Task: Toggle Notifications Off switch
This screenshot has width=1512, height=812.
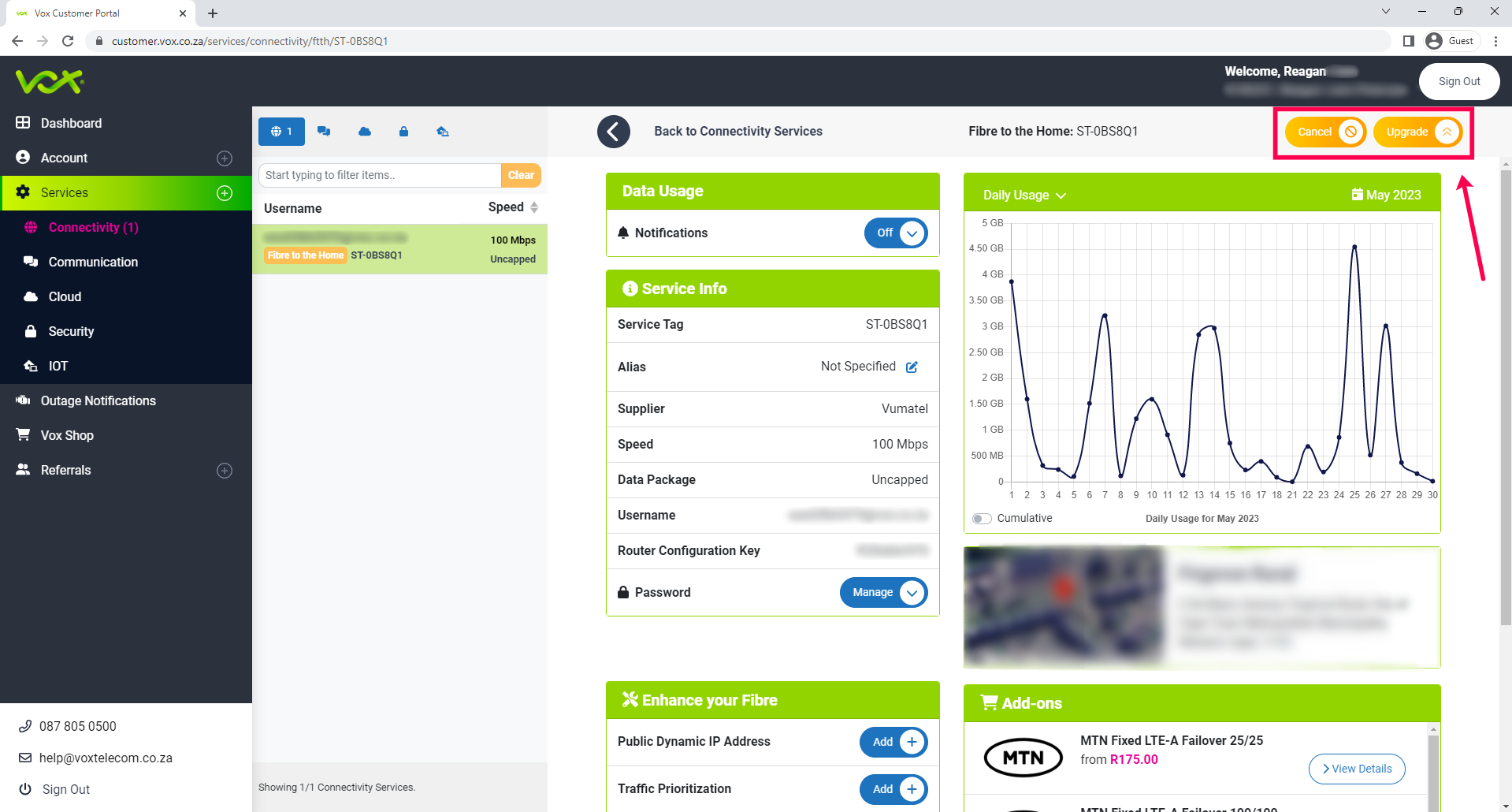Action: tap(896, 233)
